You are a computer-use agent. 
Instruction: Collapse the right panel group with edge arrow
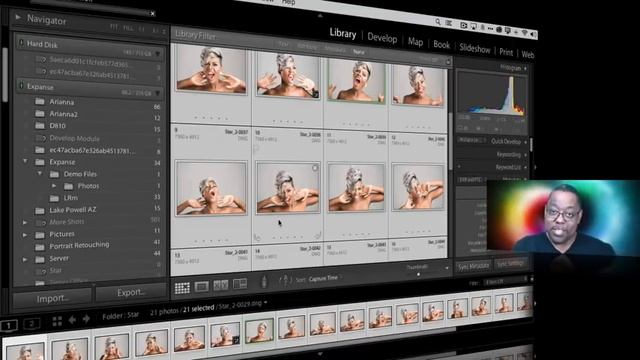(x=535, y=167)
